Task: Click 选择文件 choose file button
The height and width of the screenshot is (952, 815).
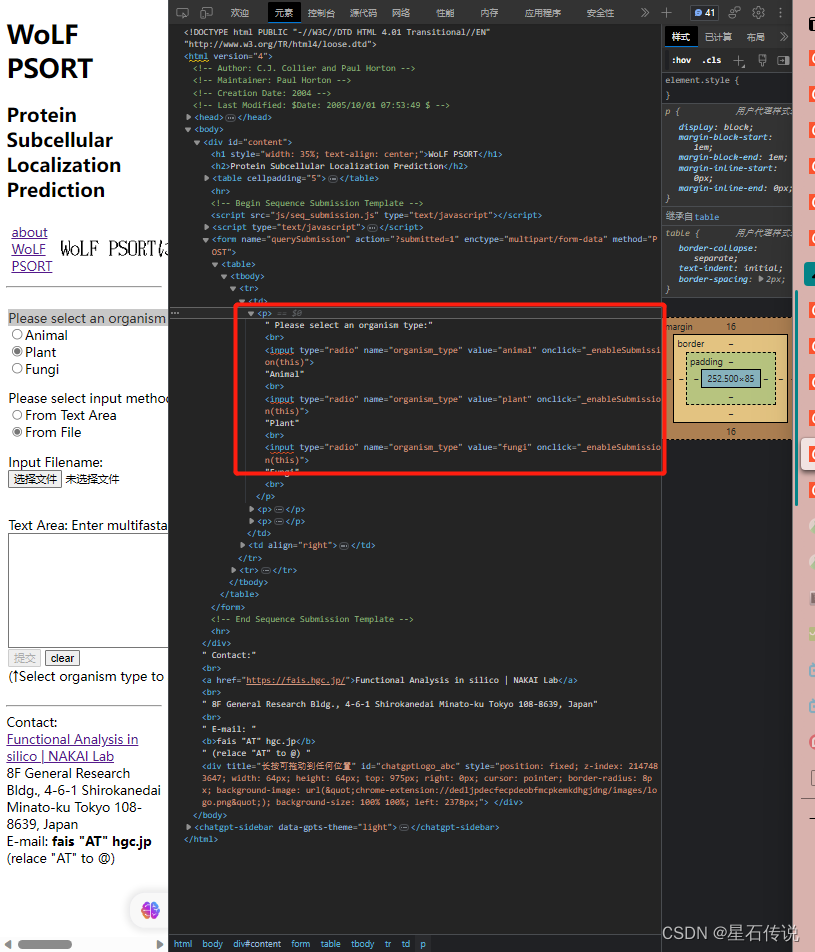Action: (35, 479)
